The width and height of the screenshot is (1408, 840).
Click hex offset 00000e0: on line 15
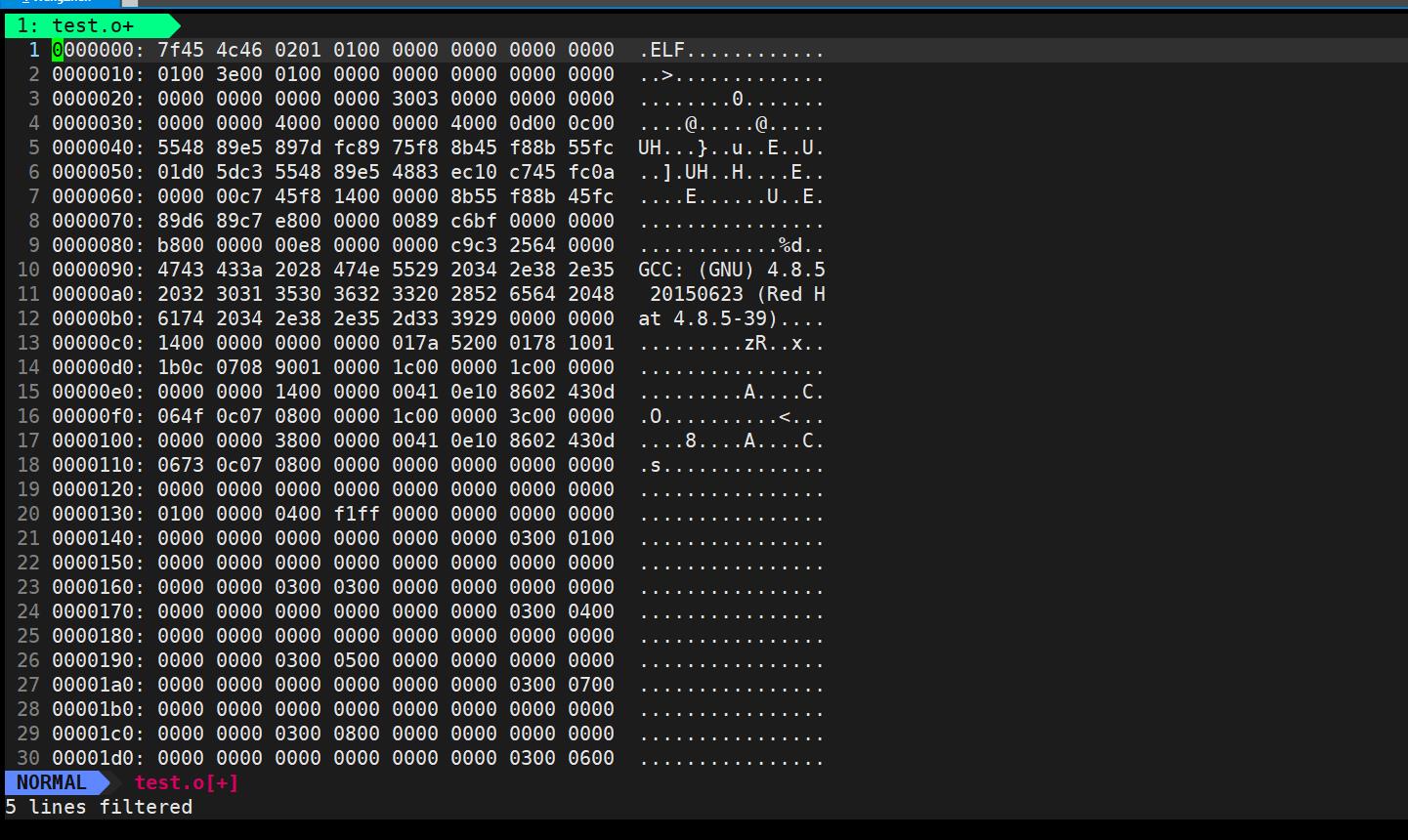pos(99,392)
